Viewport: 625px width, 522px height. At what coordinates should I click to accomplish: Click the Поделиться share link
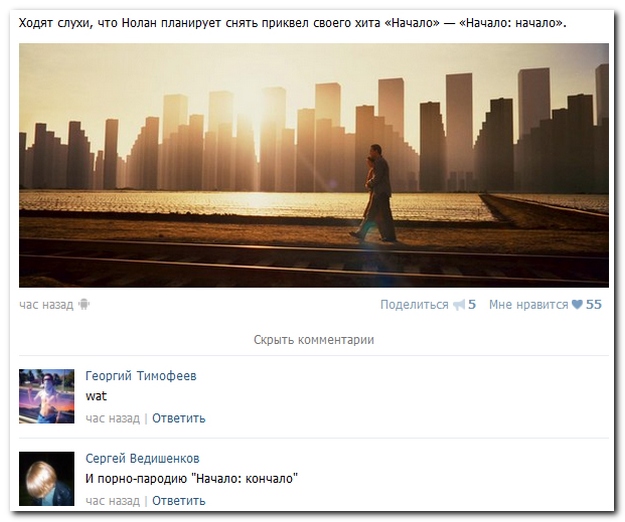pyautogui.click(x=414, y=305)
